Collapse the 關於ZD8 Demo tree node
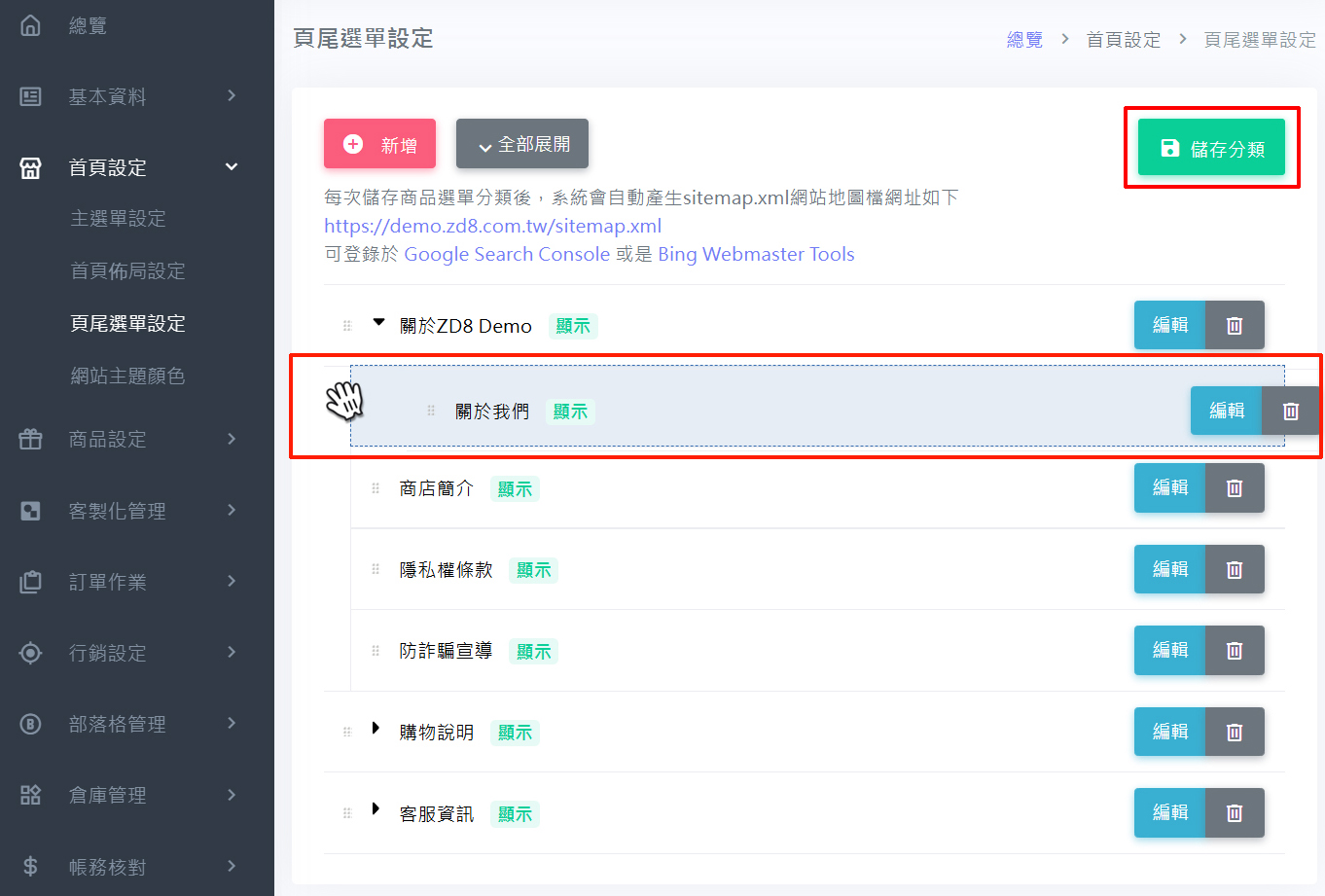This screenshot has width=1325, height=896. (379, 323)
